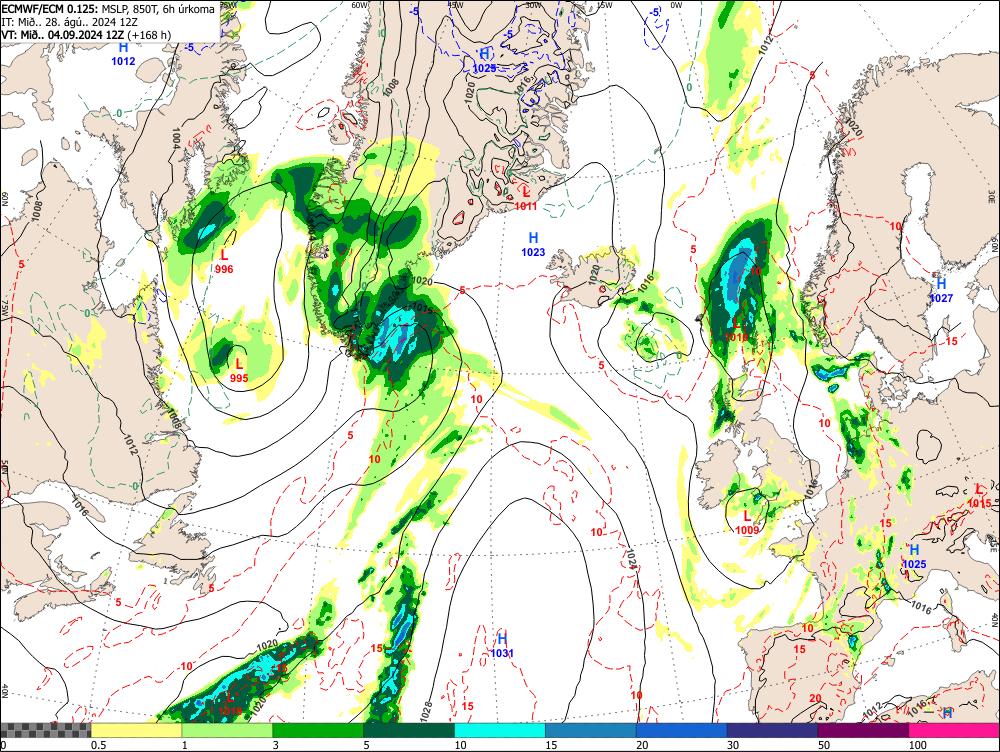The height and width of the screenshot is (752, 1000).
Task: Click the high pressure label '1027'
Action: click(941, 298)
